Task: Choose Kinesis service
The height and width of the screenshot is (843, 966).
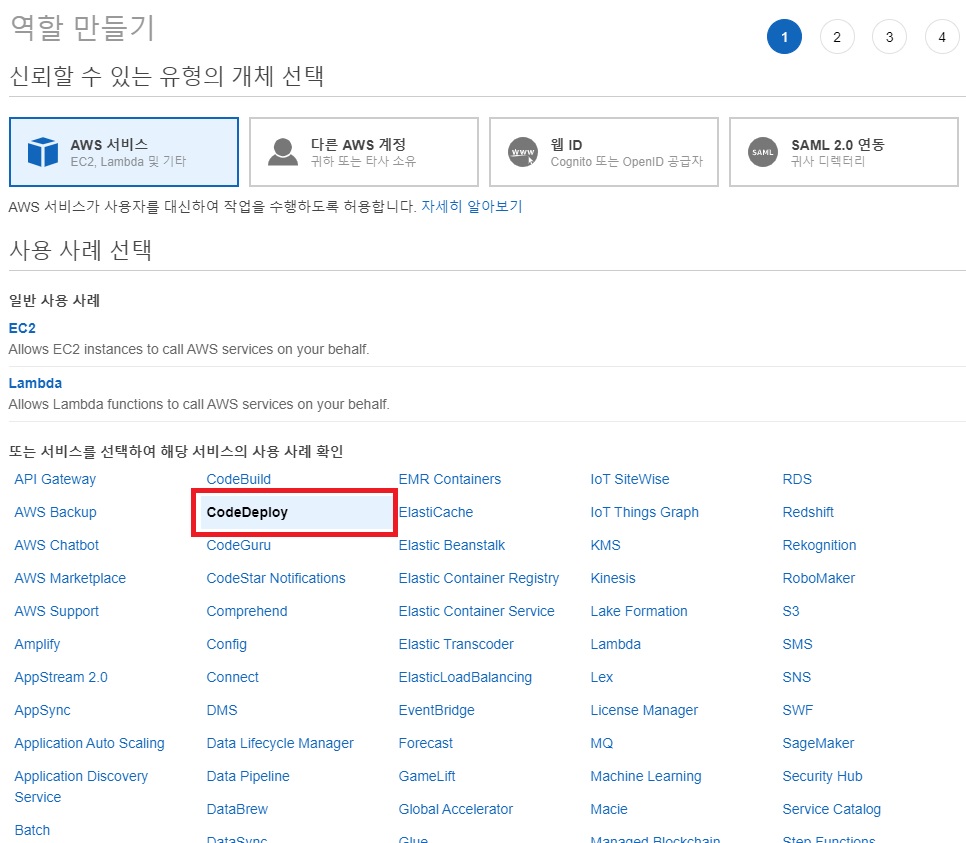Action: click(613, 578)
